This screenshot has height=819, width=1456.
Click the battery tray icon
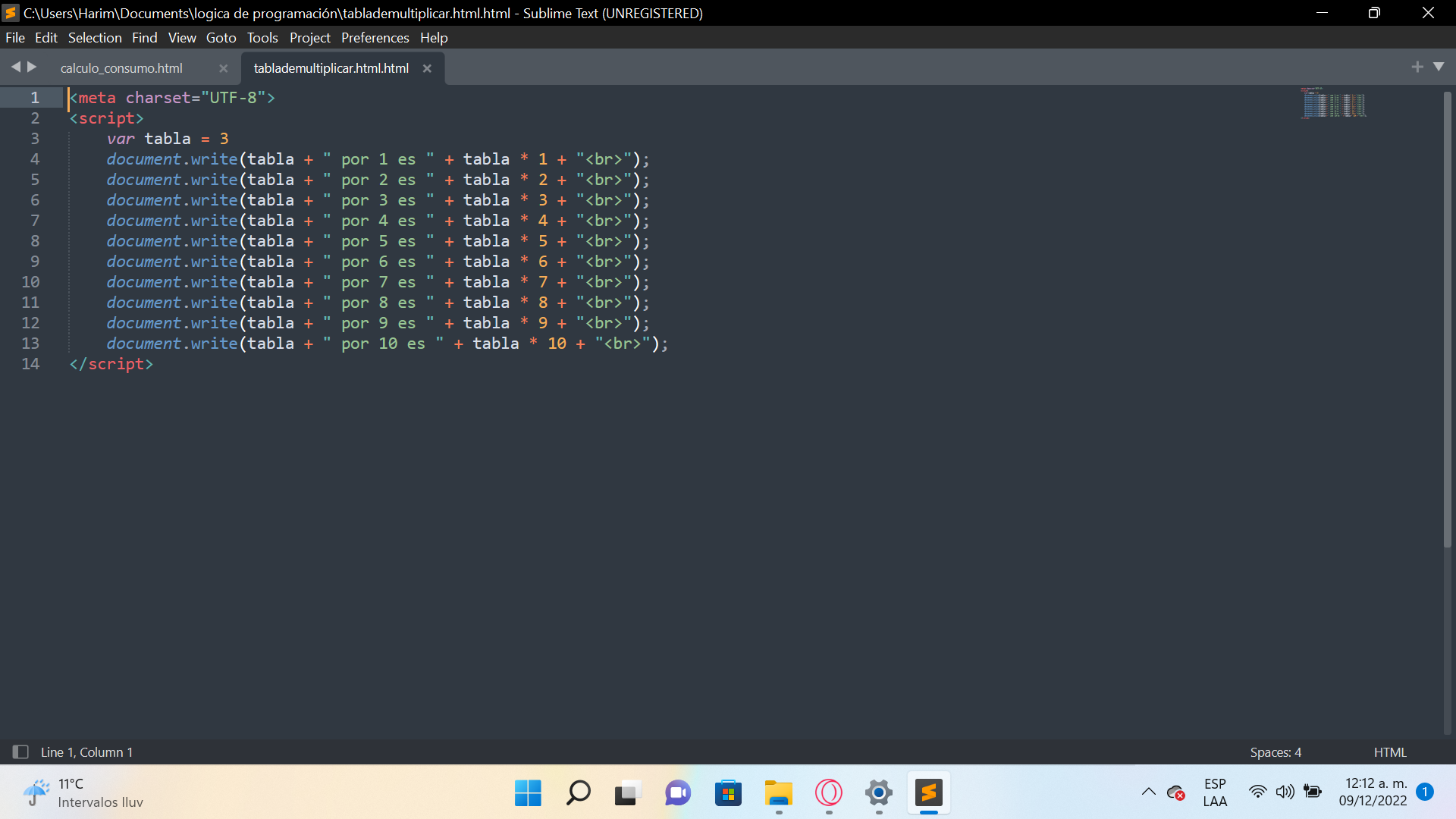[x=1313, y=792]
